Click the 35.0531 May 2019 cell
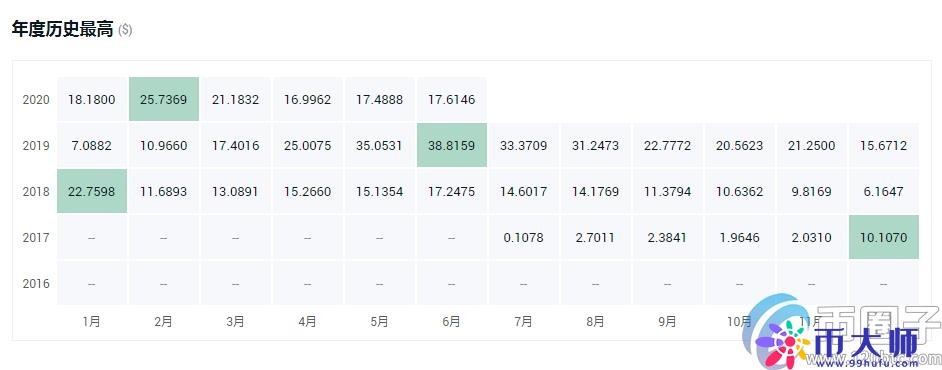942x370 pixels. point(380,145)
